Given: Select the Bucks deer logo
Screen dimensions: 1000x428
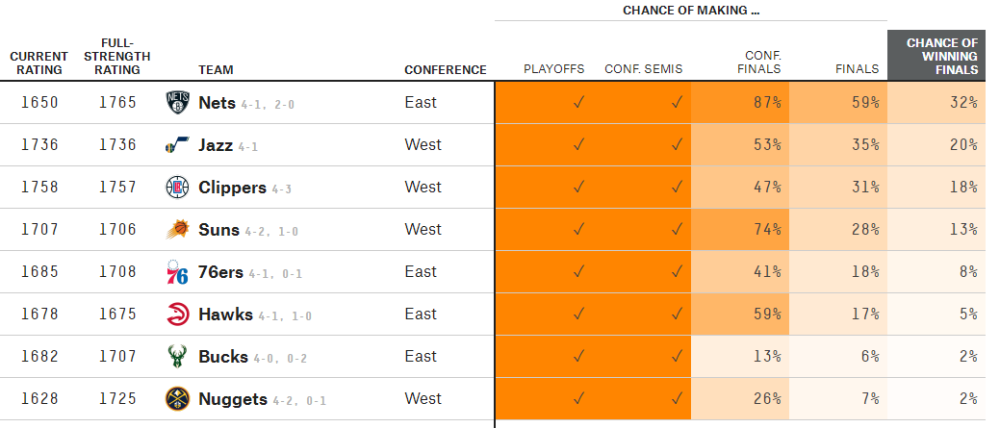Looking at the screenshot, I should tap(178, 356).
